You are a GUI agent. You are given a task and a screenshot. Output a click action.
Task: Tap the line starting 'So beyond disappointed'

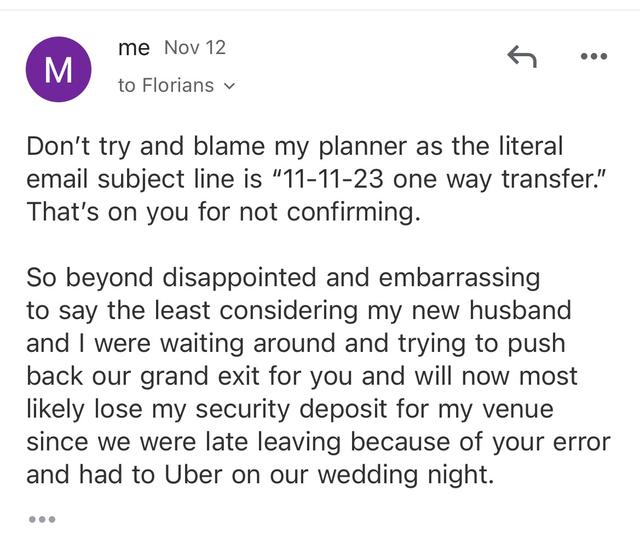(x=283, y=278)
